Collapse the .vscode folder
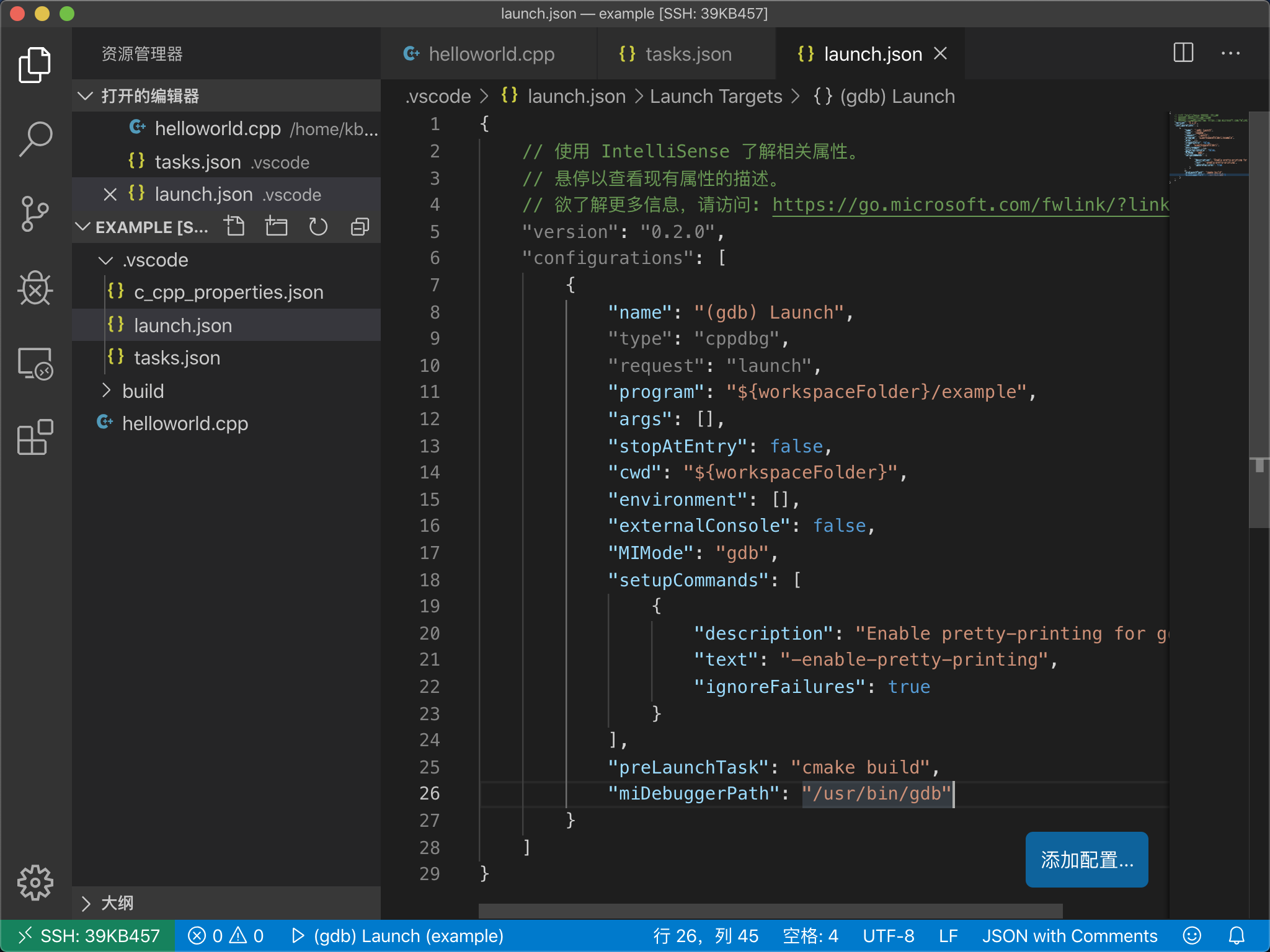This screenshot has width=1270, height=952. (106, 260)
